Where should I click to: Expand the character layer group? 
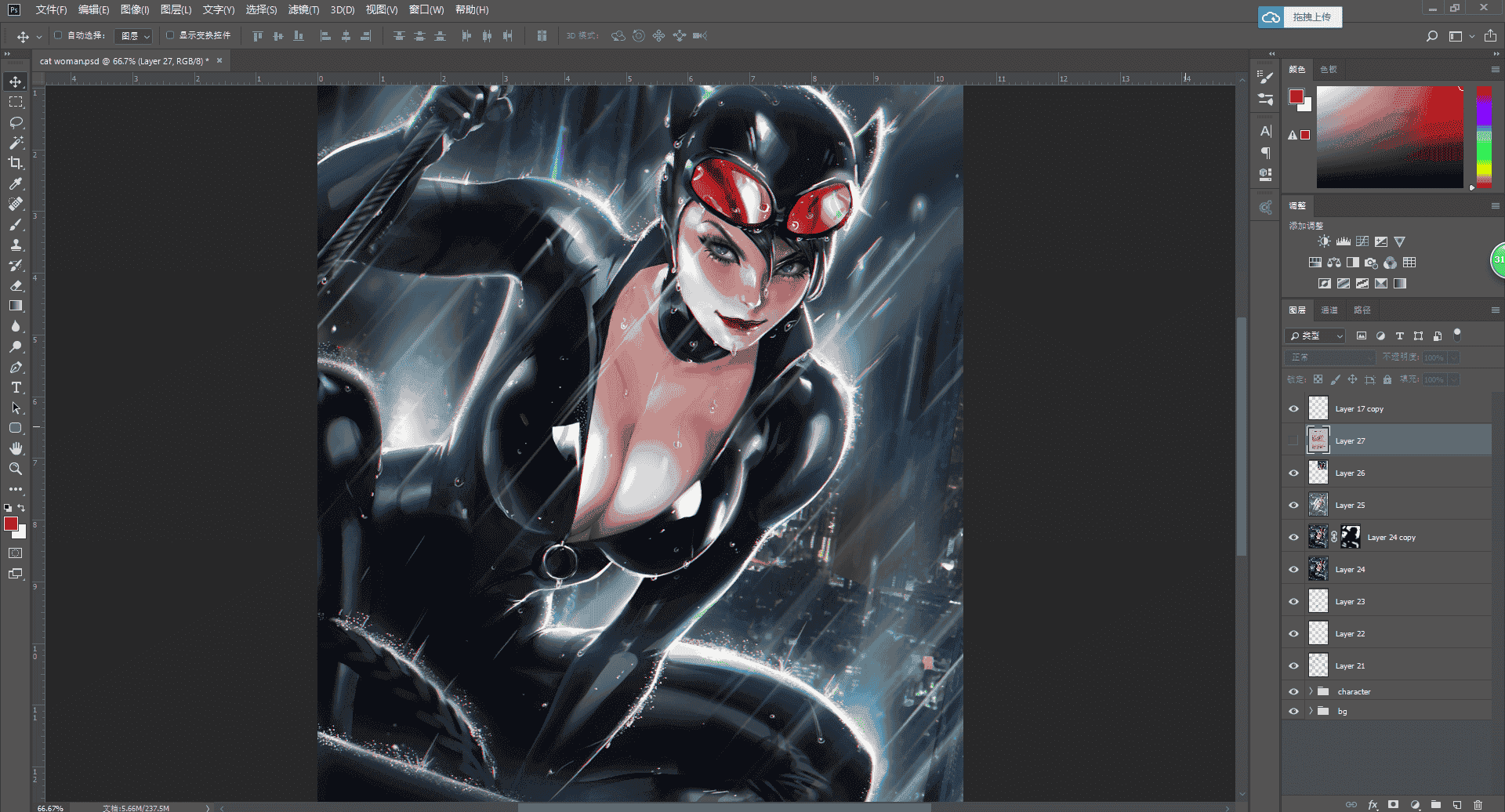(x=1311, y=691)
